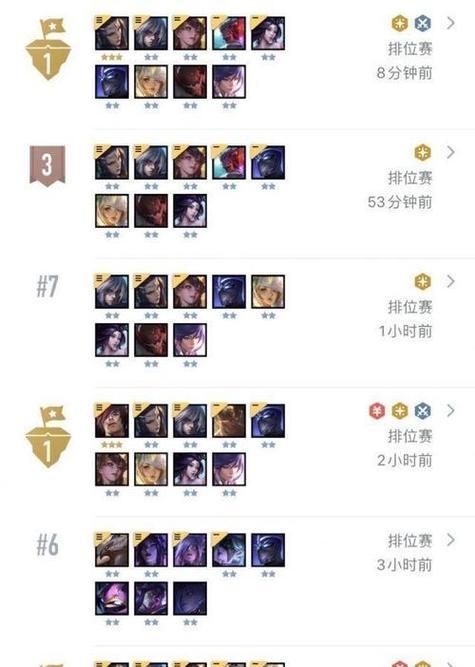
Task: Open the 3小时前 match details chevron
Action: [x=451, y=540]
